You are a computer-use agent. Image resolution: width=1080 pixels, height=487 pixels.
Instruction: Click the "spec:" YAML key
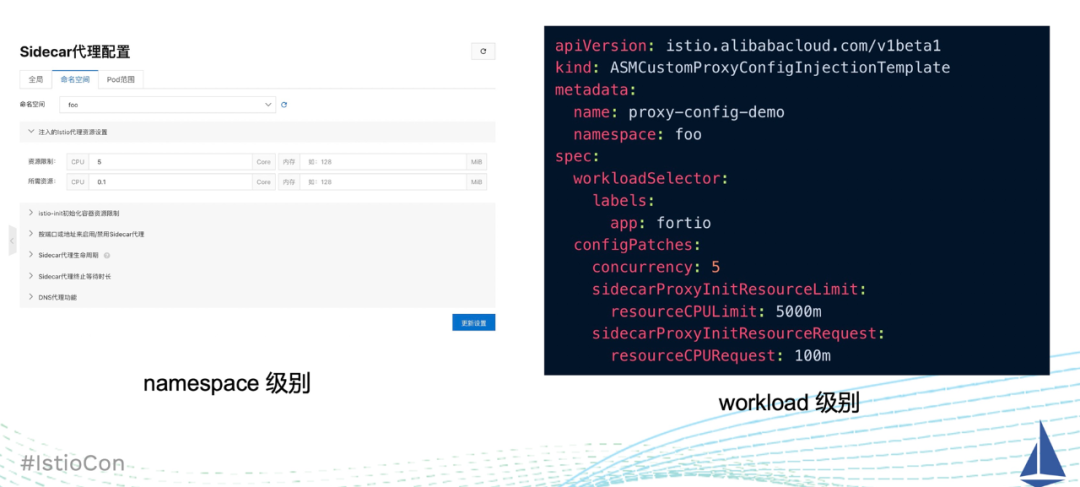[577, 156]
